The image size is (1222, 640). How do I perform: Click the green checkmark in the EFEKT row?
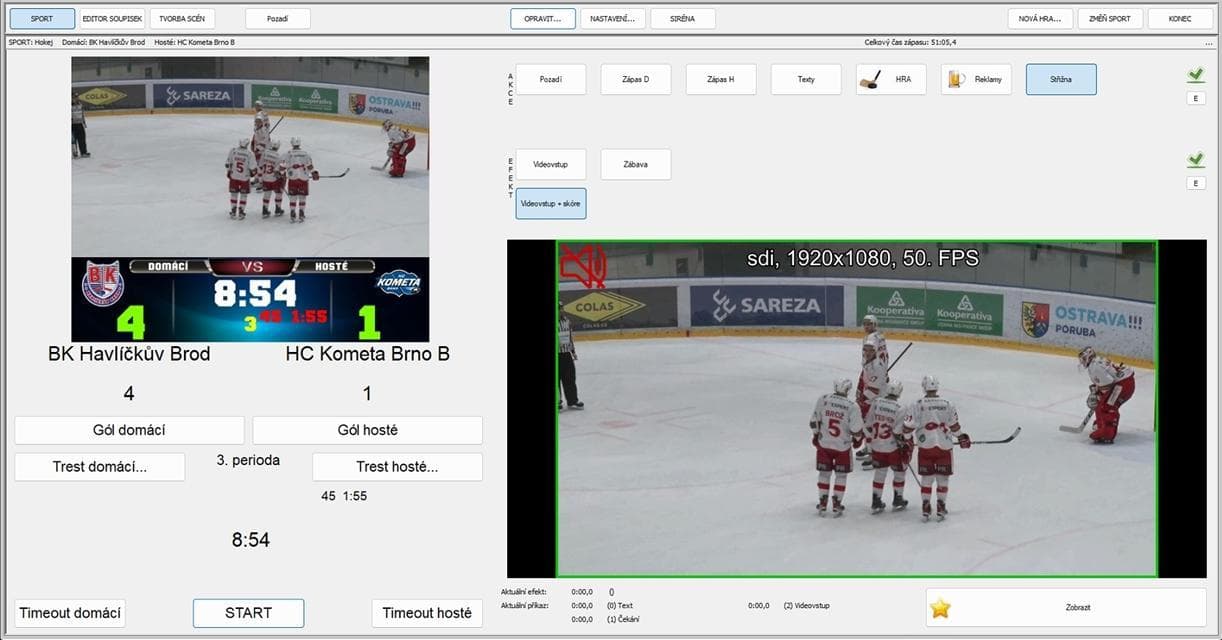click(1195, 160)
